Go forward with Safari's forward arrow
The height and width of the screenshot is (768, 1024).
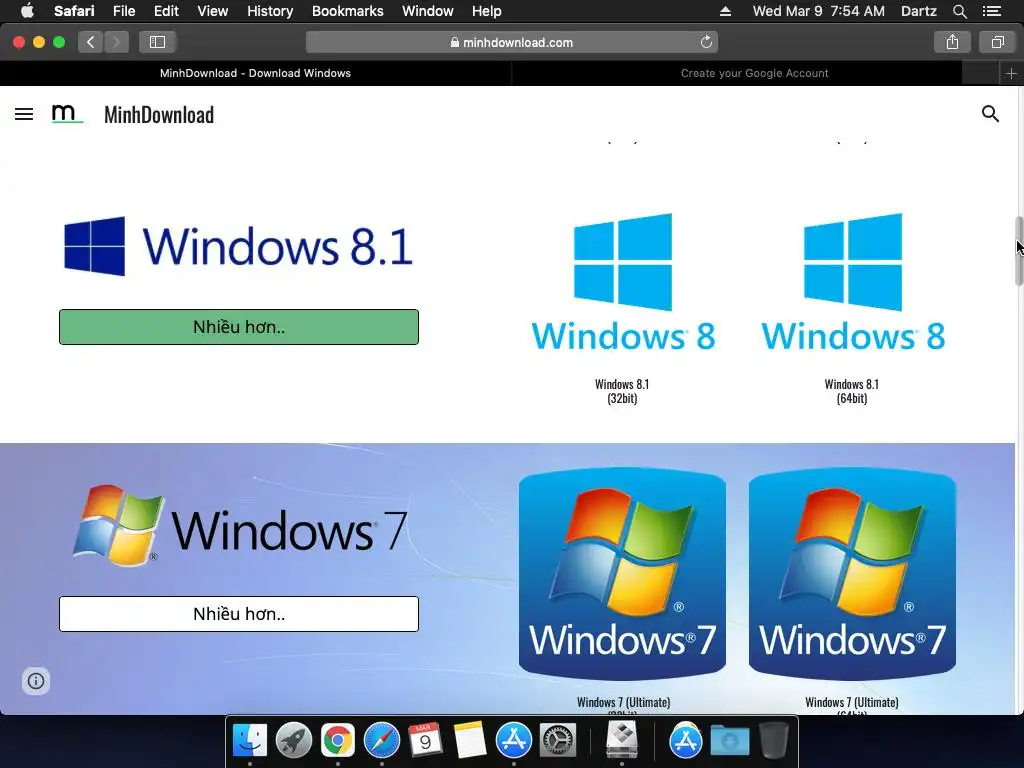(116, 42)
